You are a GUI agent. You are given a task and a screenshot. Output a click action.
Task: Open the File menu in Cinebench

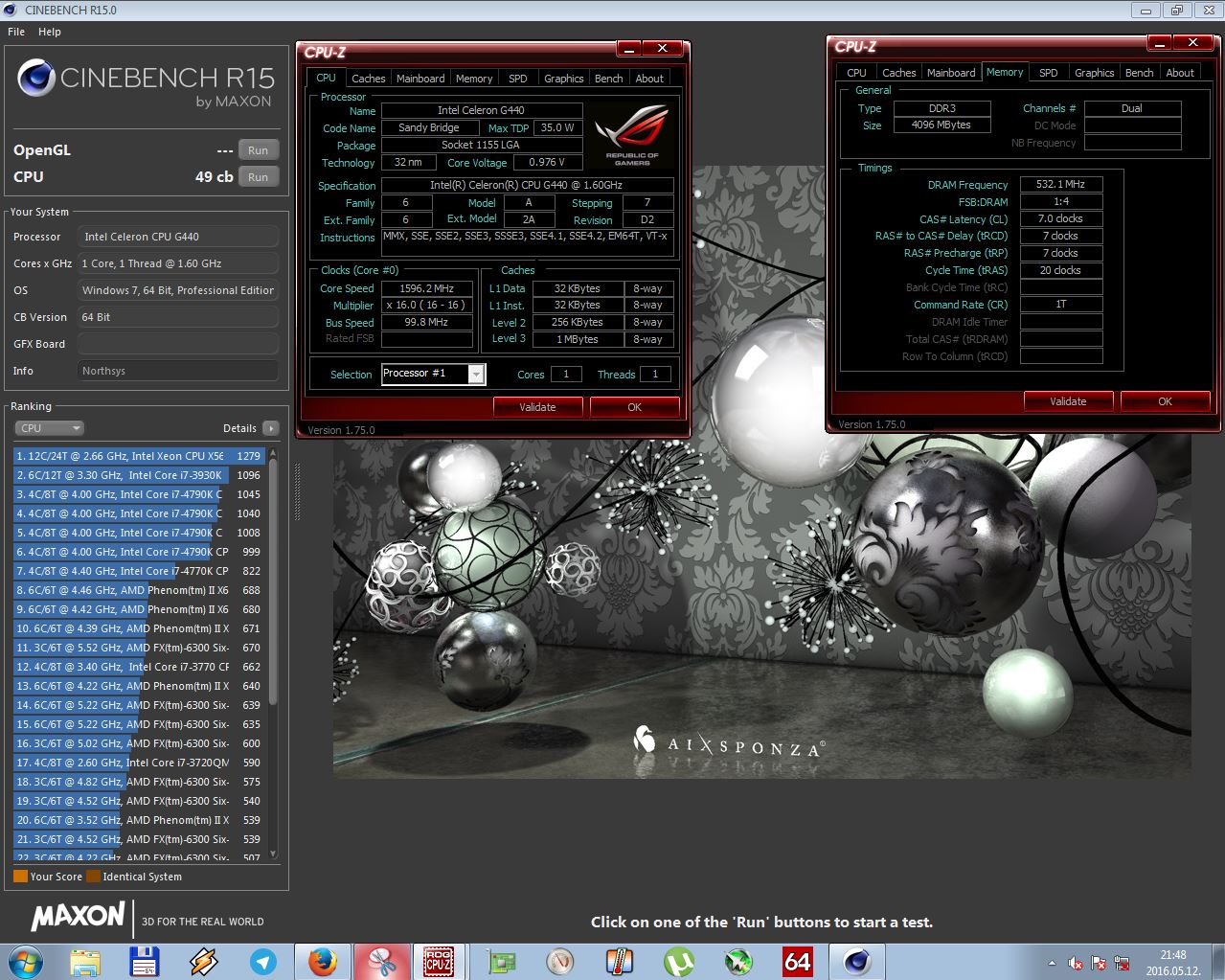(16, 32)
